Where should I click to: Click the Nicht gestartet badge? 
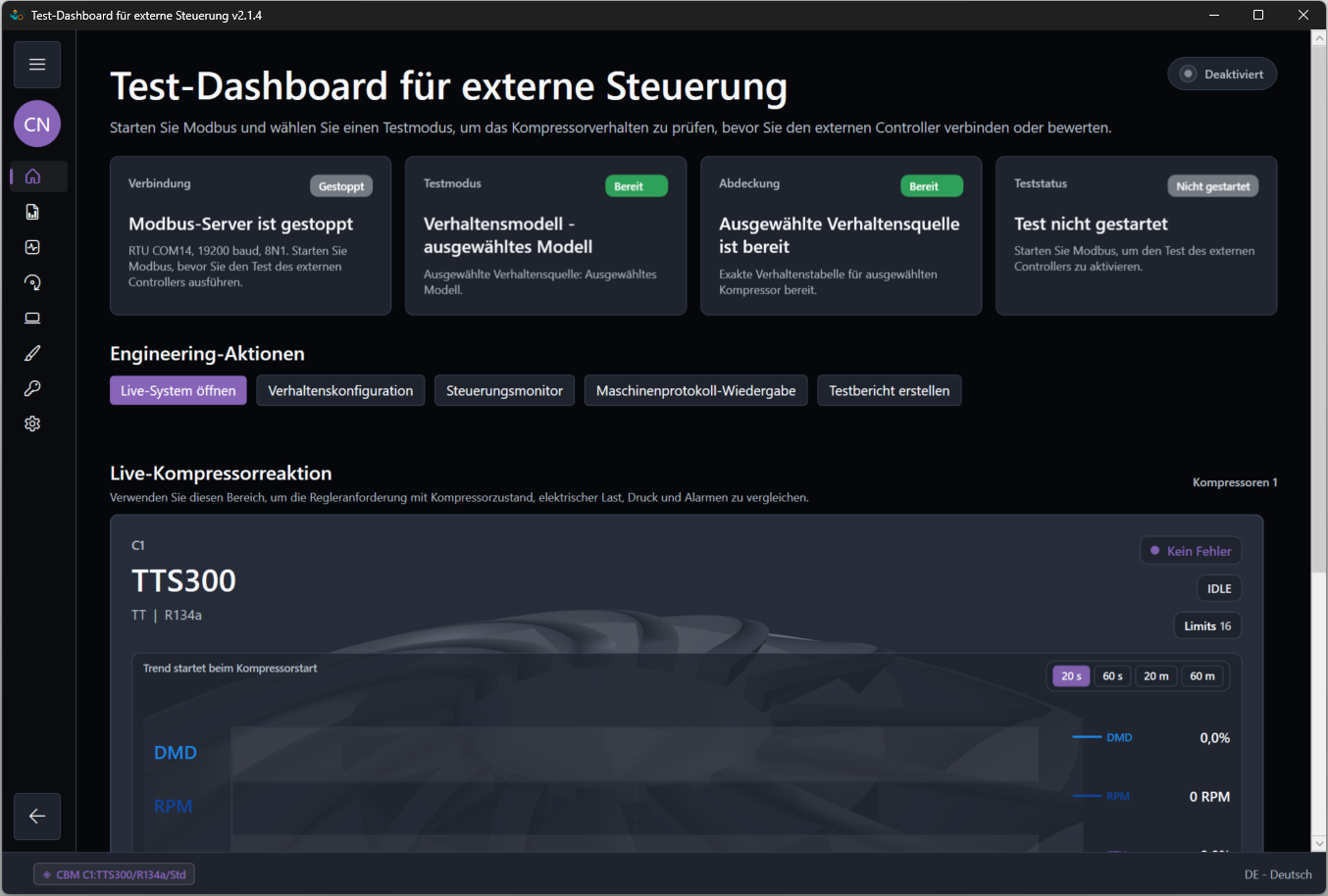pyautogui.click(x=1213, y=186)
